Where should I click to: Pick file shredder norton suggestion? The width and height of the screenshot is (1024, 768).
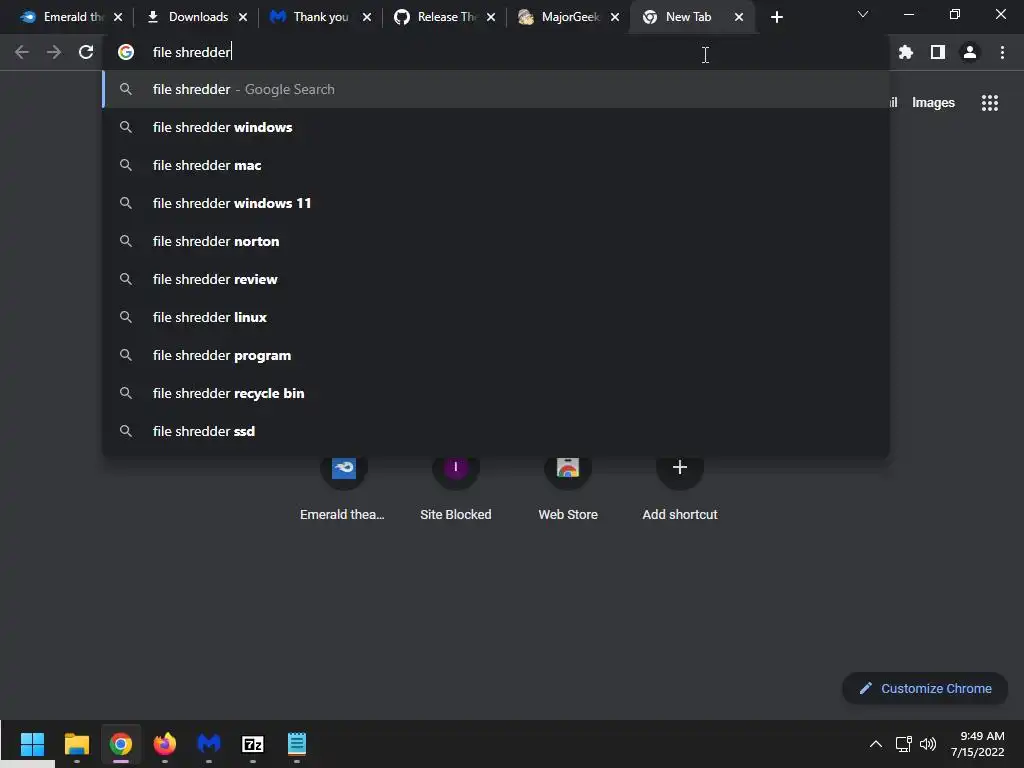pos(496,241)
